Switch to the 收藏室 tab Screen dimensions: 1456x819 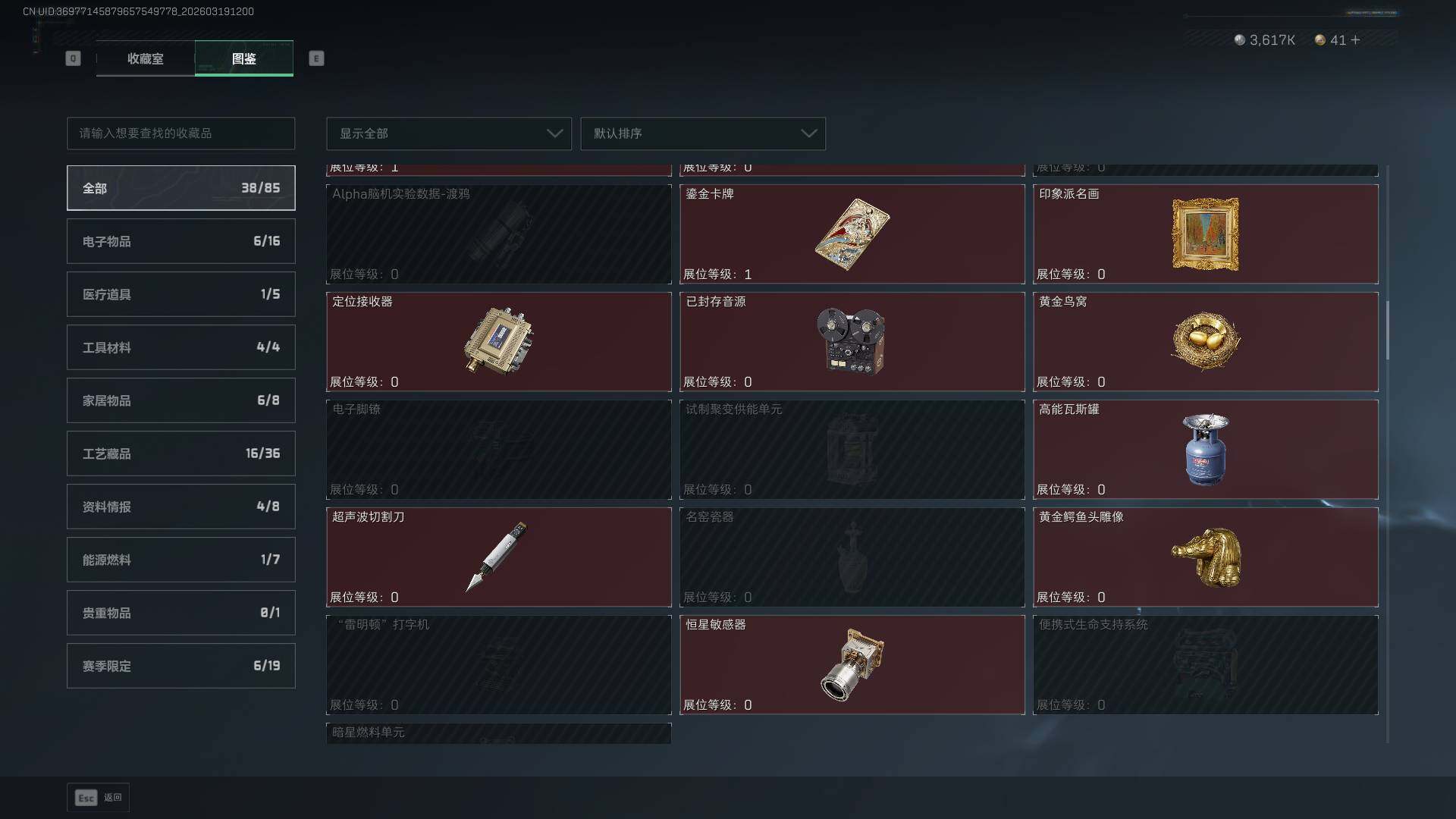[146, 58]
